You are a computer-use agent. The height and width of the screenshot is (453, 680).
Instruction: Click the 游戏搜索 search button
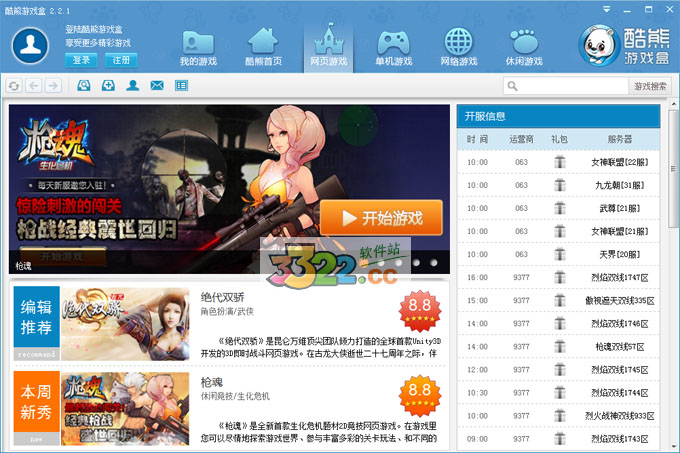coord(650,86)
